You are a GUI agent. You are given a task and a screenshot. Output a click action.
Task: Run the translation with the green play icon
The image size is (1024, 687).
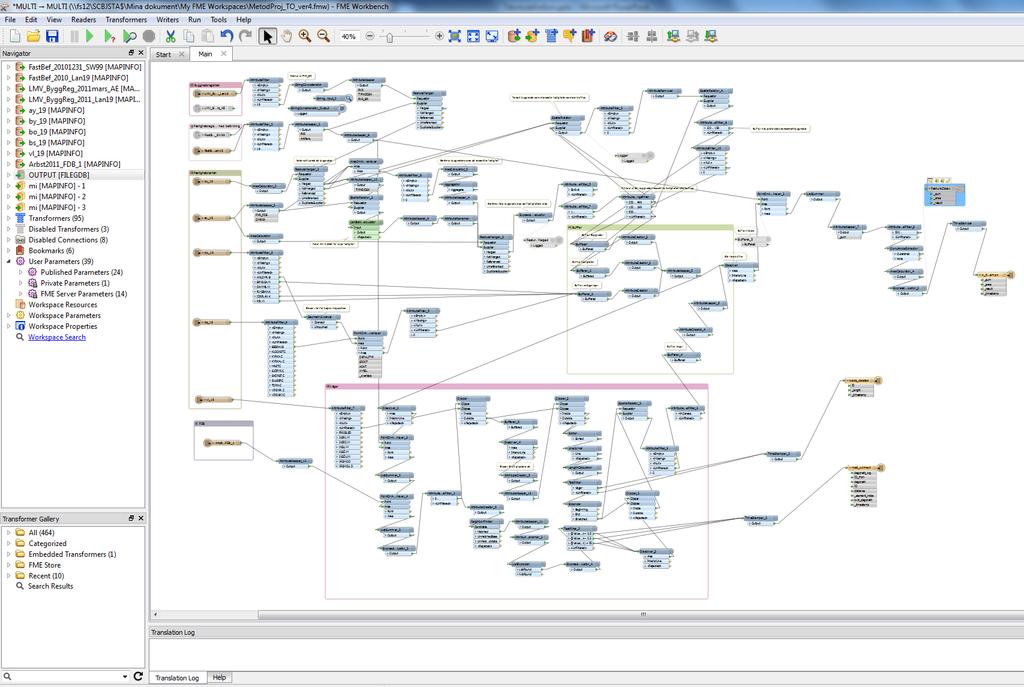point(90,36)
